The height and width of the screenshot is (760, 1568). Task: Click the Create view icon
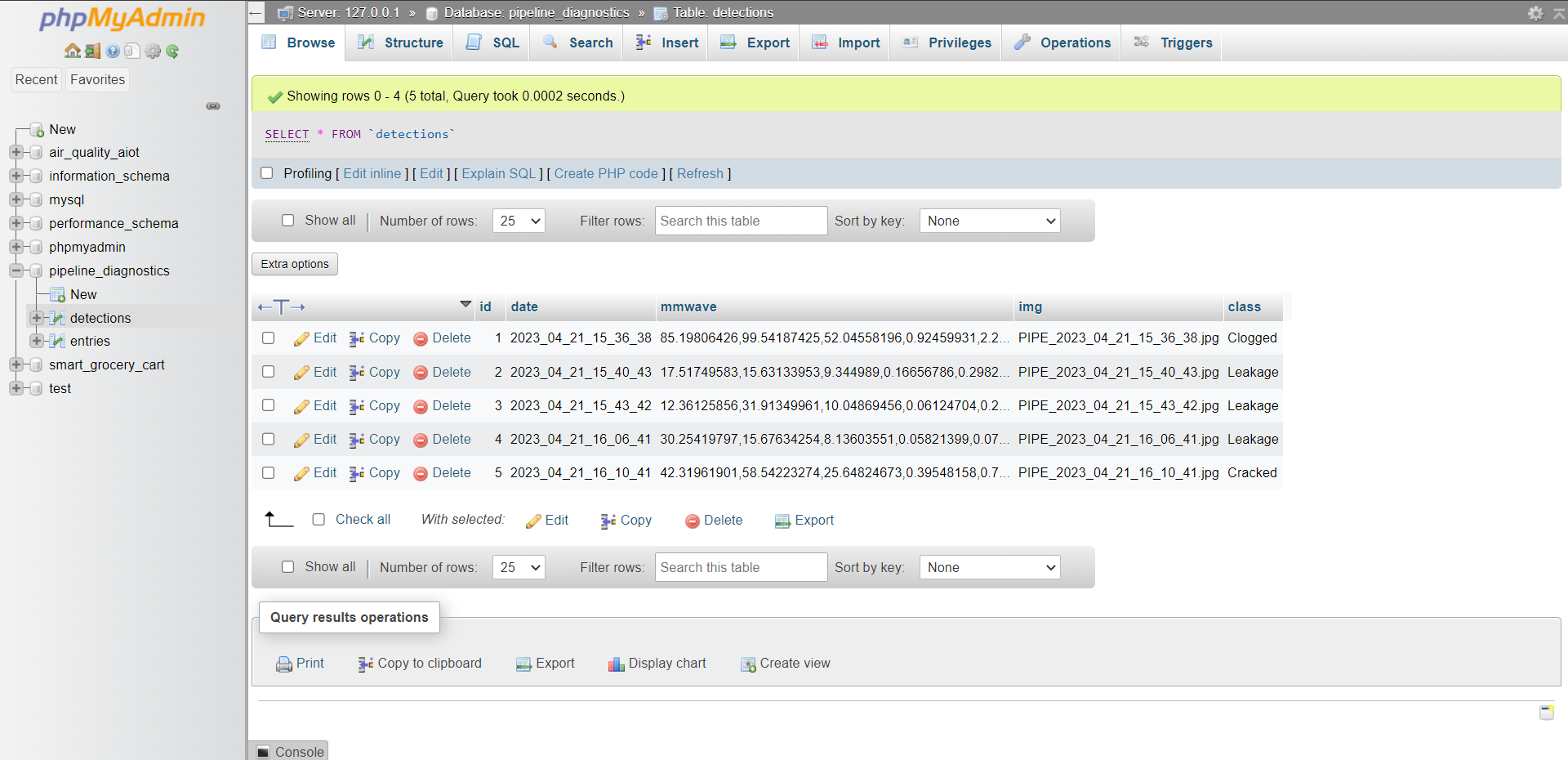747,664
